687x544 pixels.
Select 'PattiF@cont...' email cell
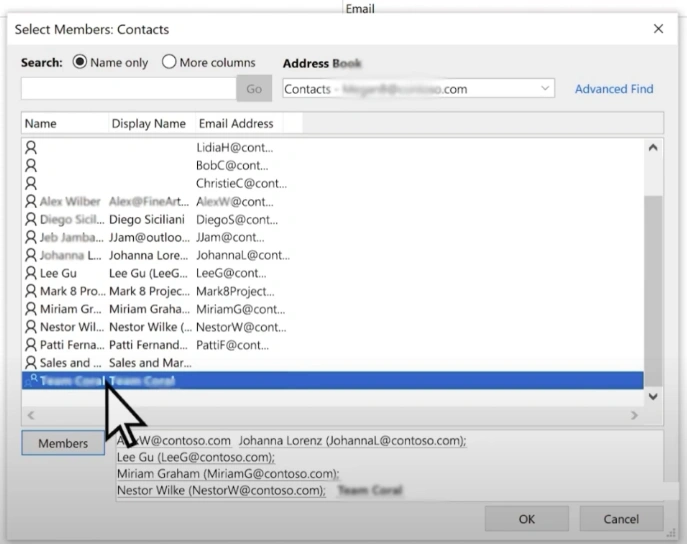[x=232, y=345]
